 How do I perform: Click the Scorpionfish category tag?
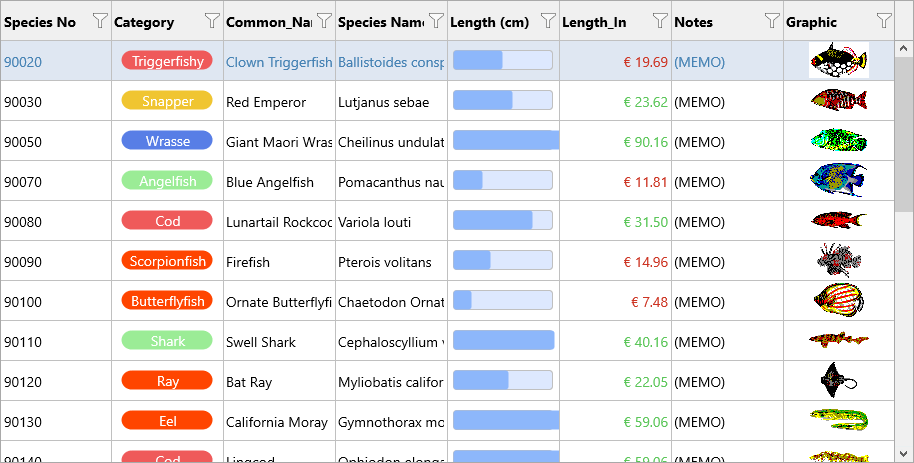tap(167, 261)
